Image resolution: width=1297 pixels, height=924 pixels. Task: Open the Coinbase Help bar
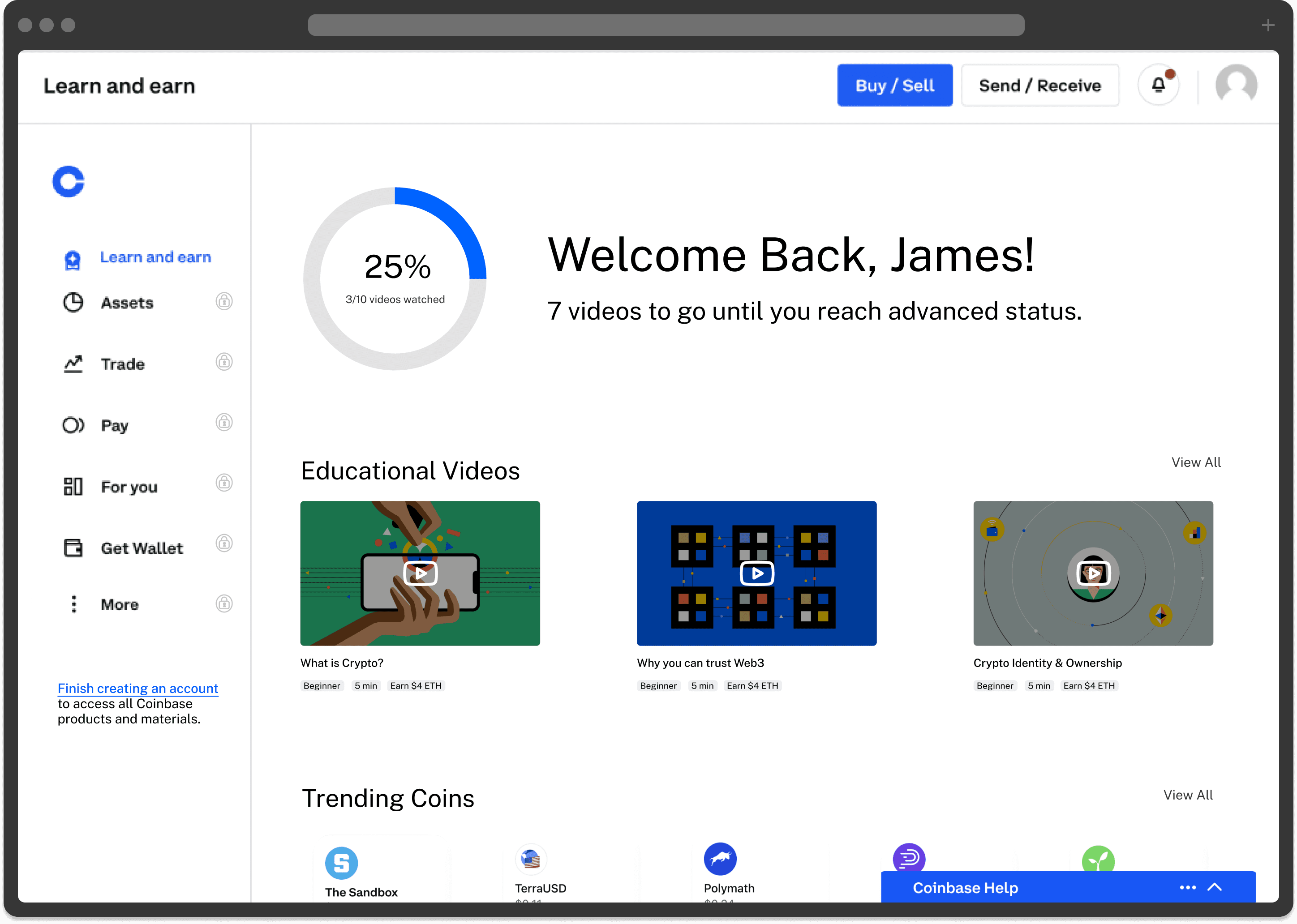(x=1068, y=887)
